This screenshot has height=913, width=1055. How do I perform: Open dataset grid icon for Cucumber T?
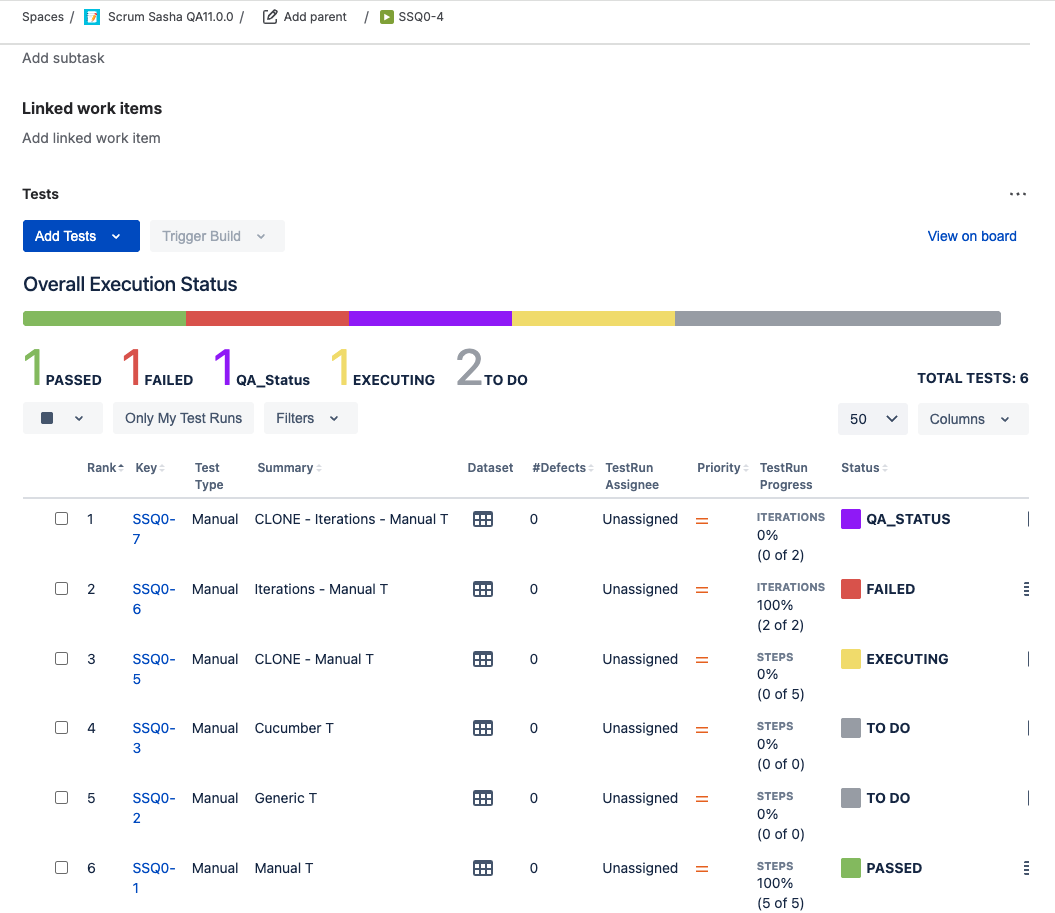coord(482,728)
